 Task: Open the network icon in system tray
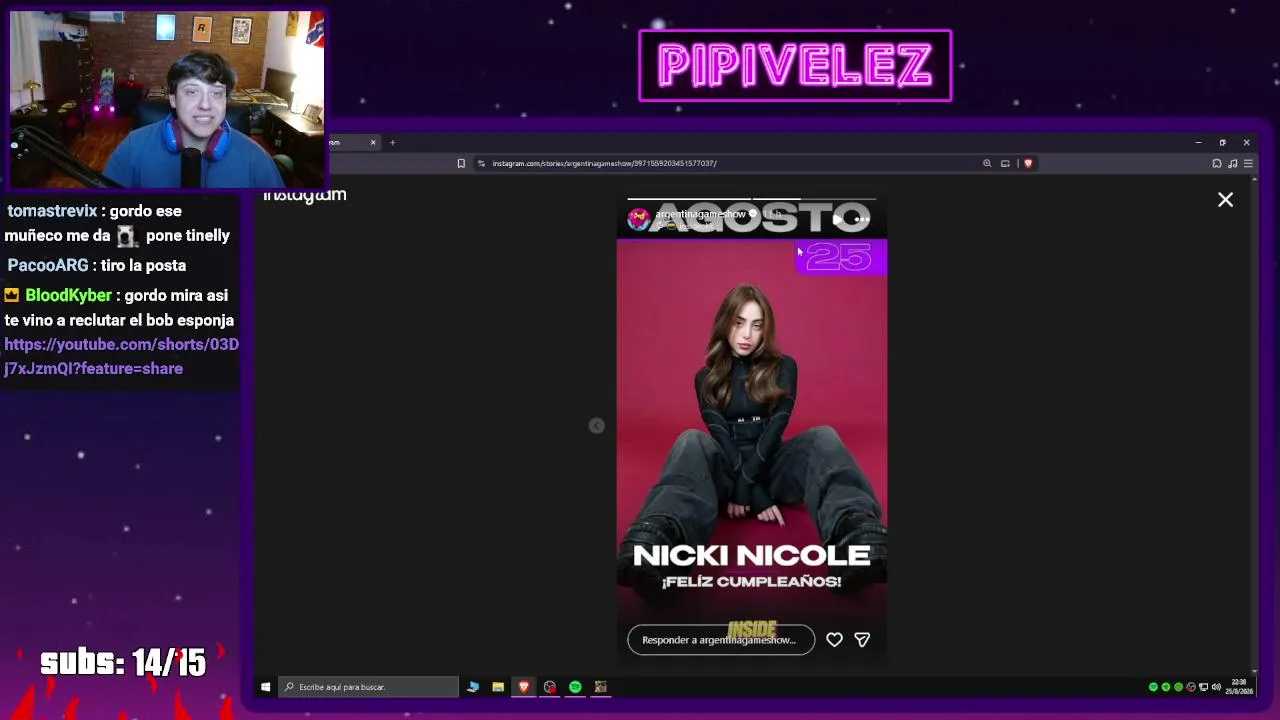pyautogui.click(x=1203, y=687)
